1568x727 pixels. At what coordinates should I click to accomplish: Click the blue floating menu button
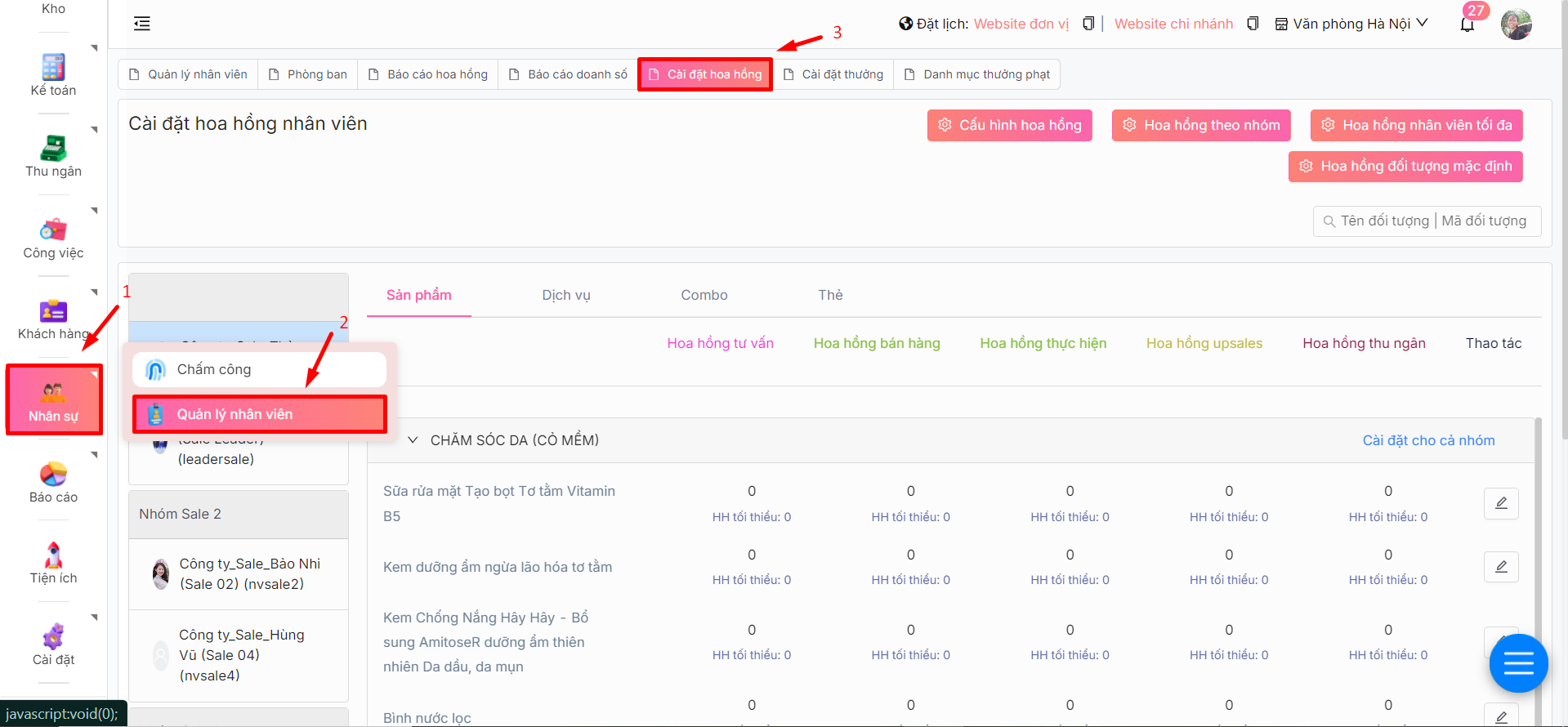click(x=1518, y=663)
